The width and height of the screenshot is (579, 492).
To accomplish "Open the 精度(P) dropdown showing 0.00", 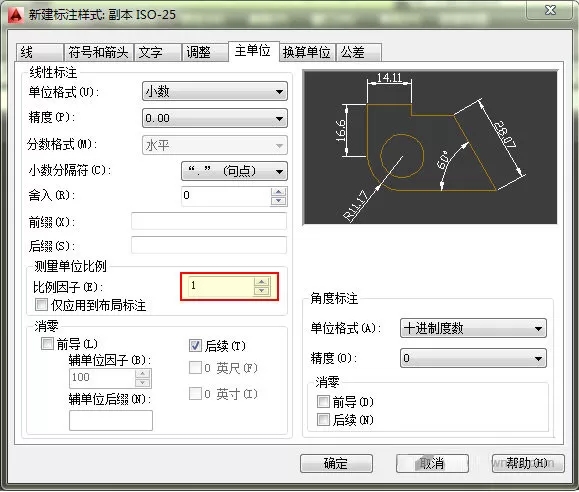I will coord(215,118).
